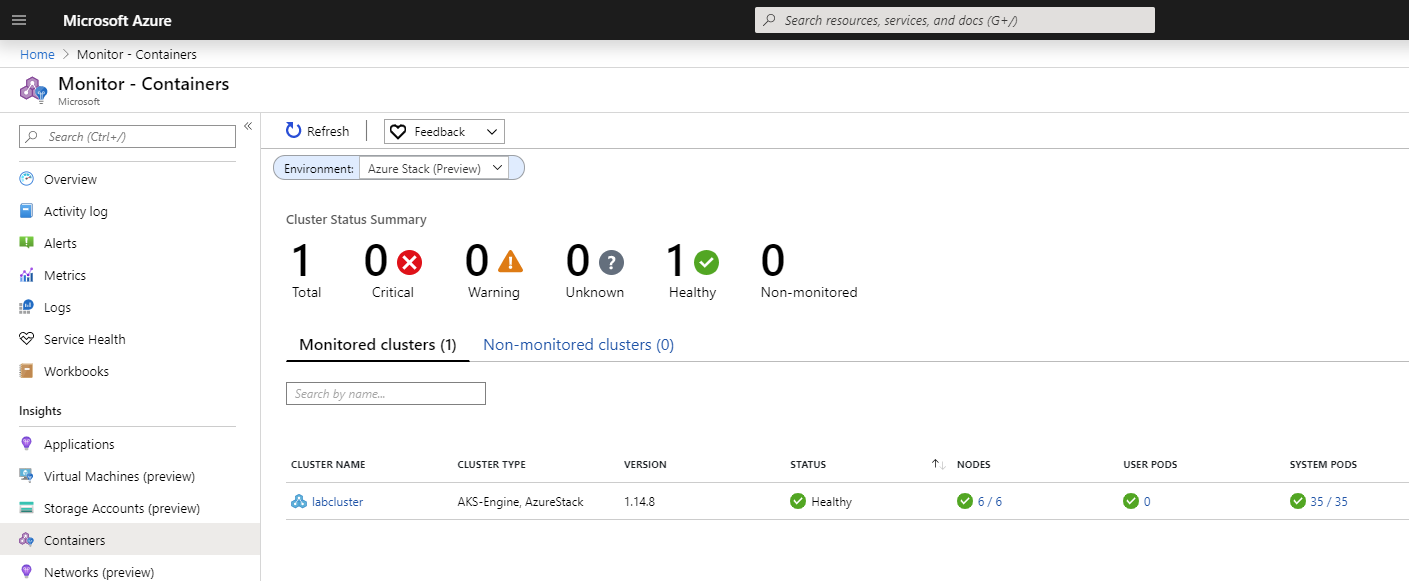This screenshot has width=1409, height=581.
Task: Click the System Pods column header
Action: coord(1323,465)
